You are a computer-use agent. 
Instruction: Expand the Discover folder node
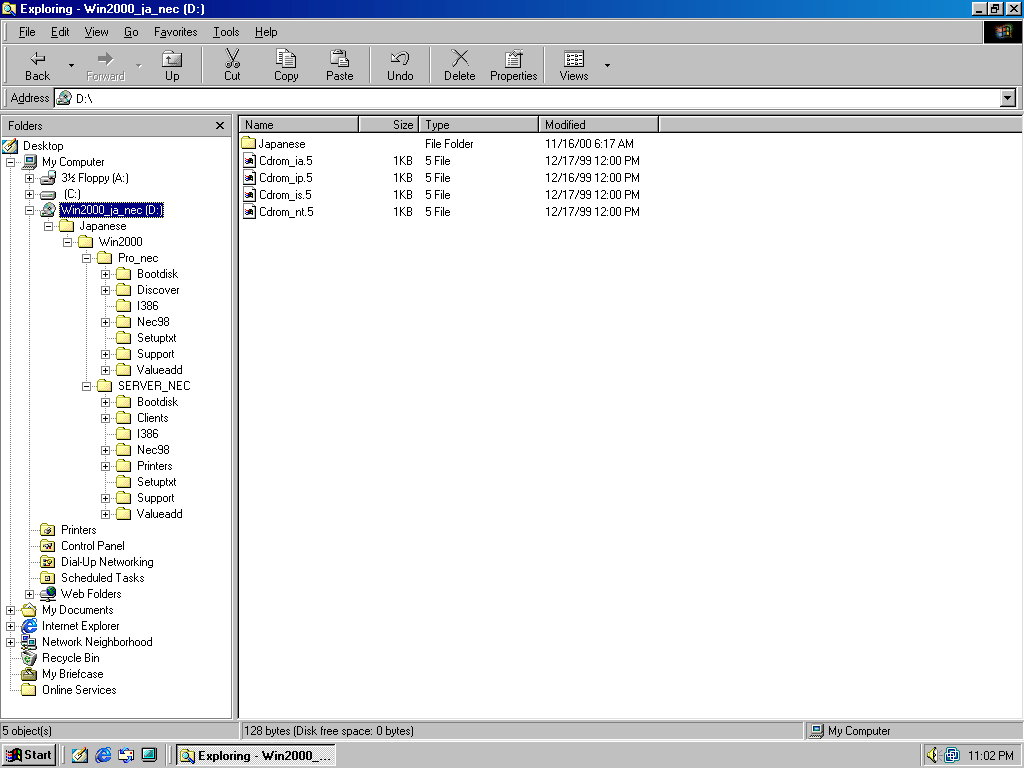[x=105, y=290]
